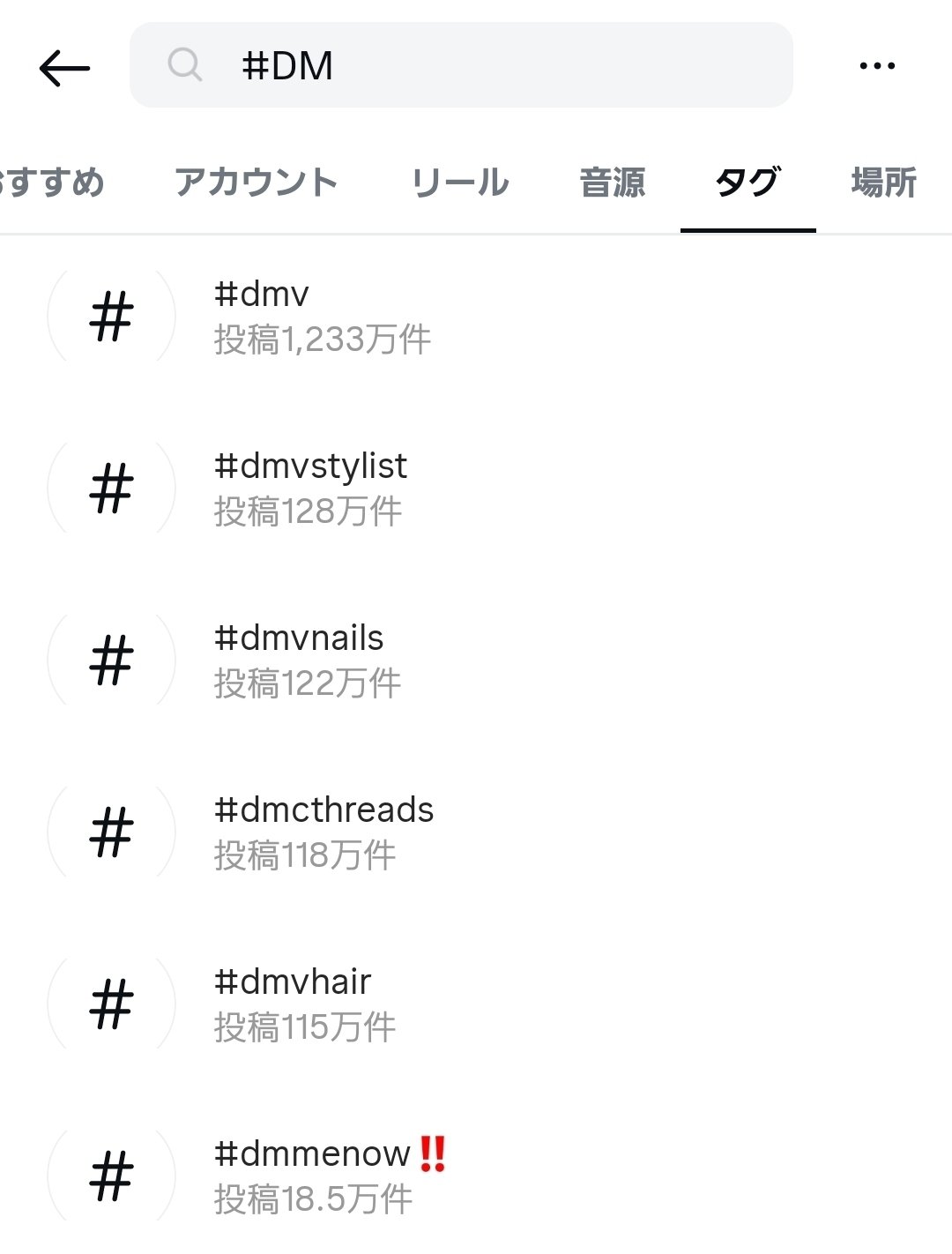Switch to the リール tab

[459, 182]
